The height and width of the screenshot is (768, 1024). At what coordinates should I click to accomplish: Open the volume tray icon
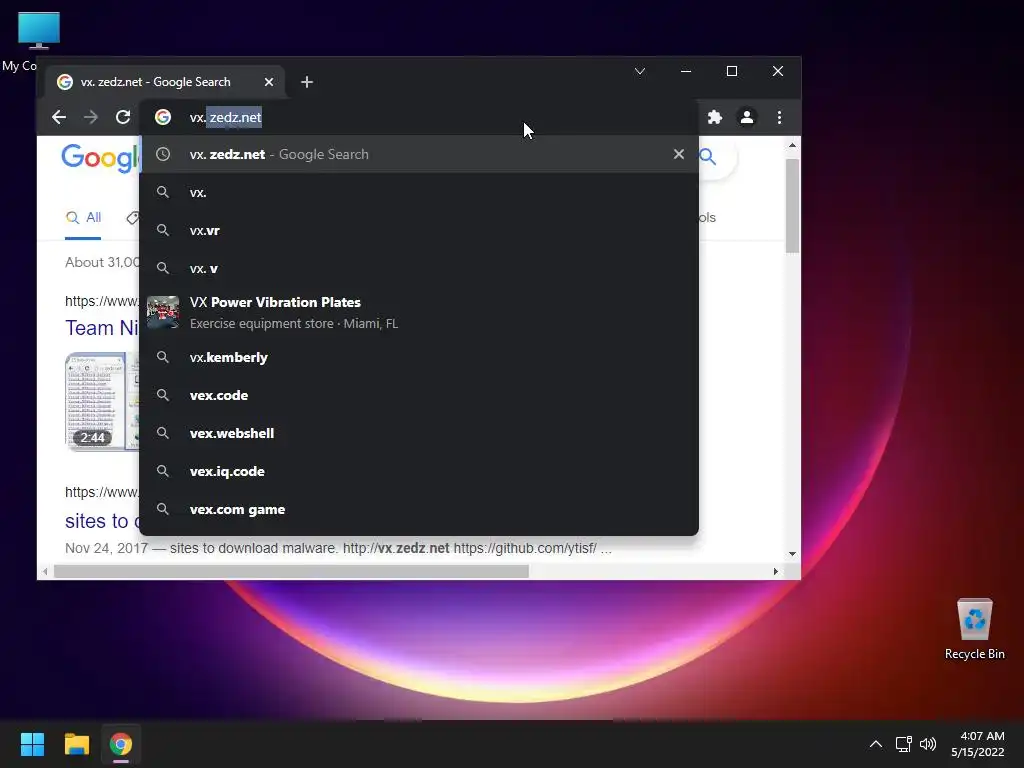coord(927,744)
